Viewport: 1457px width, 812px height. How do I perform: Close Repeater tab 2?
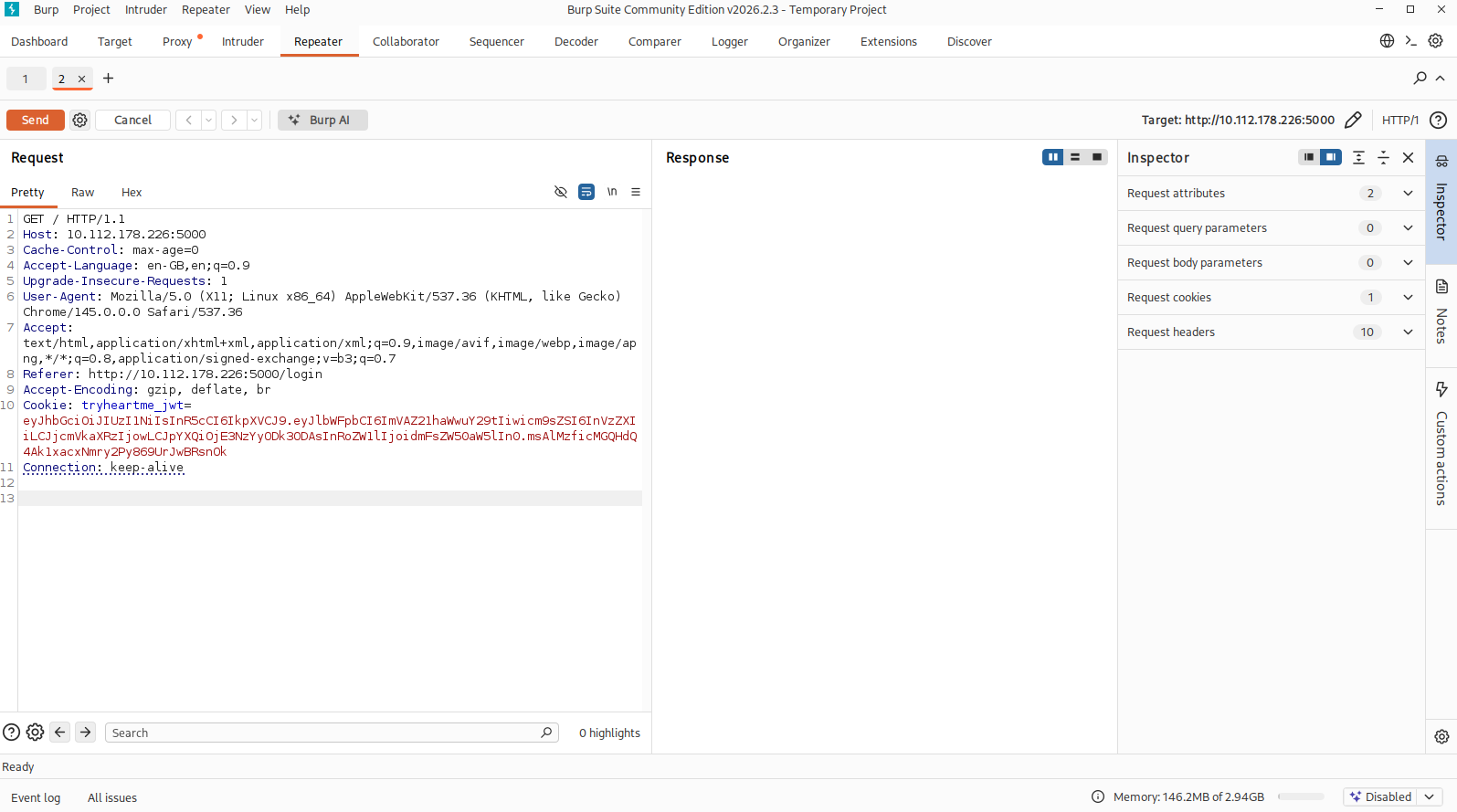81,79
